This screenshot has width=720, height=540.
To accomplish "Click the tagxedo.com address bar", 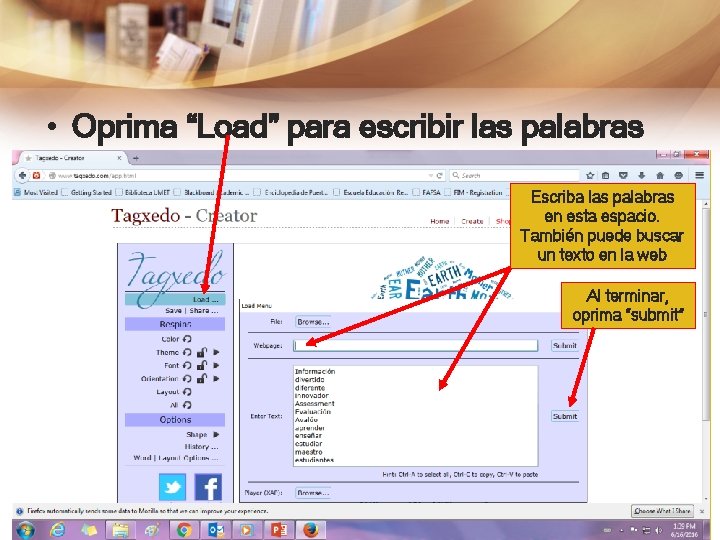I will 239,175.
